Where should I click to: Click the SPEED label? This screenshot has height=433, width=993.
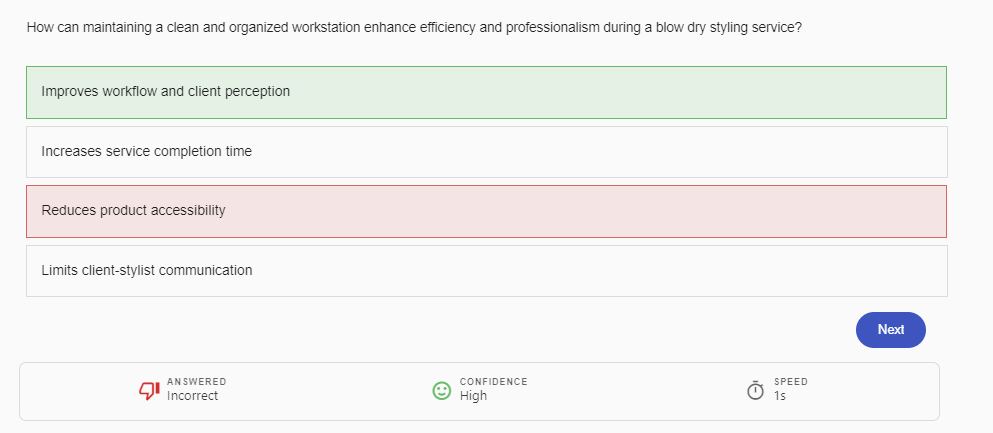pyautogui.click(x=790, y=382)
